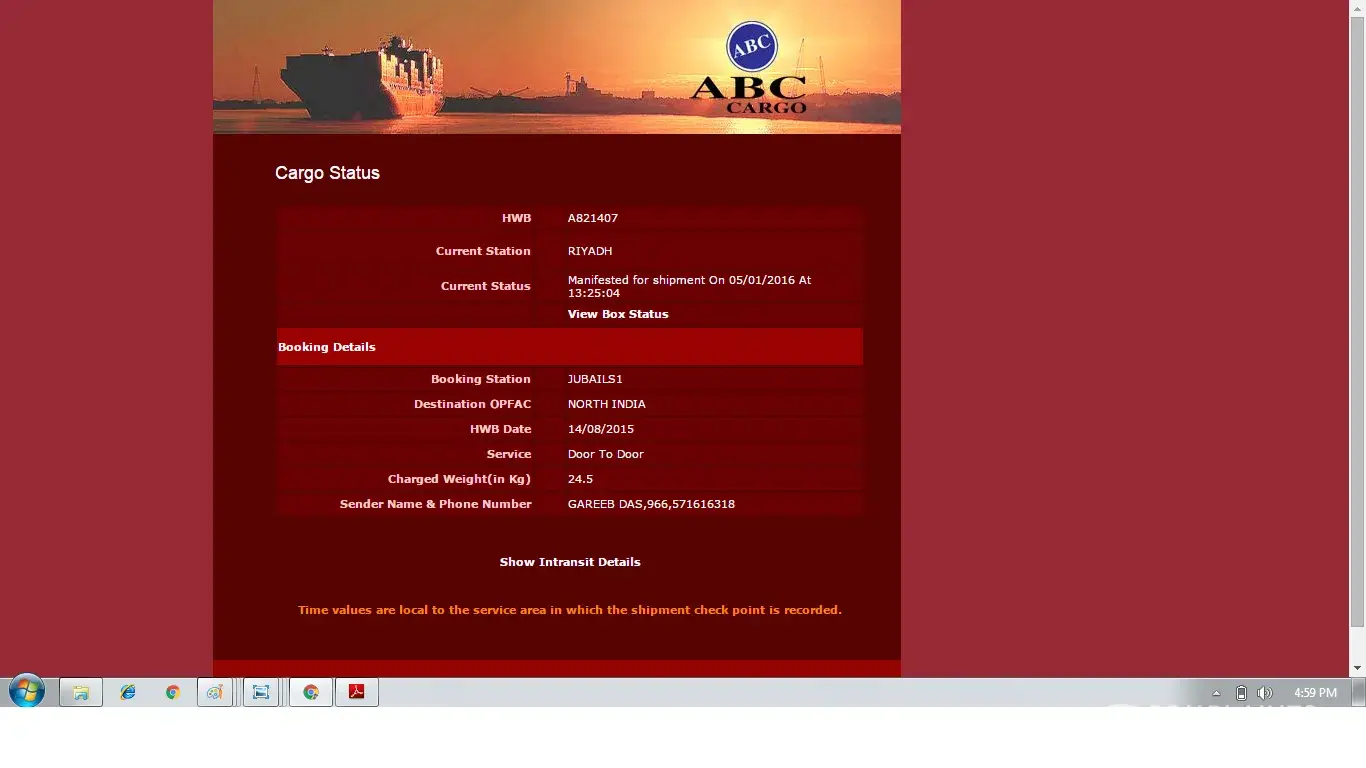Click the booking station value JUBAILS1
The image size is (1366, 768).
[595, 379]
